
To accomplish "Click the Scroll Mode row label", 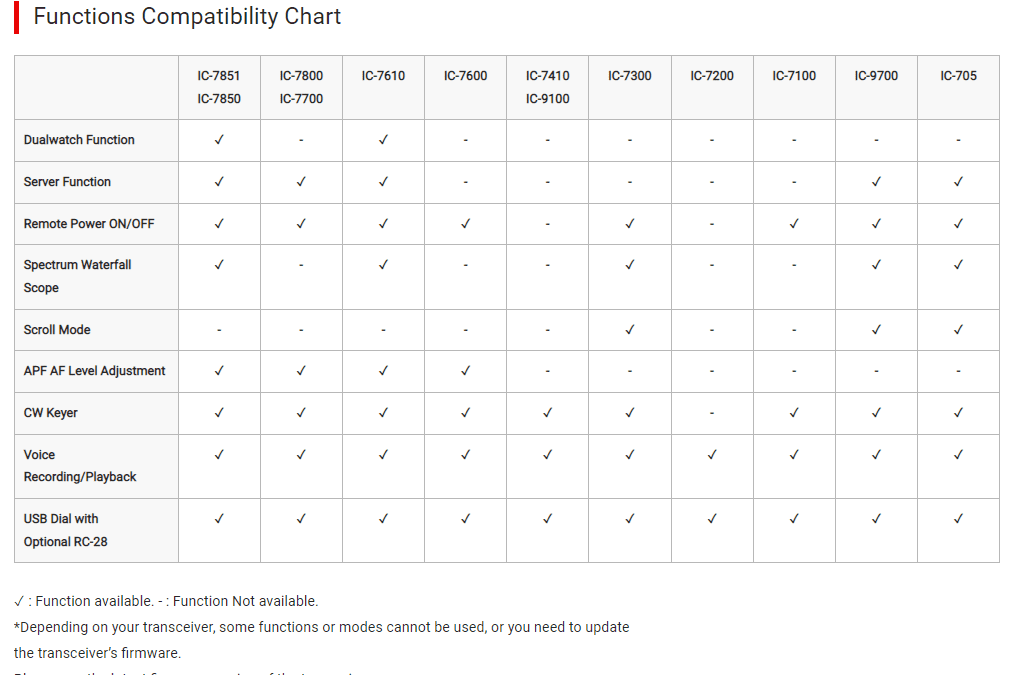I will 58,330.
